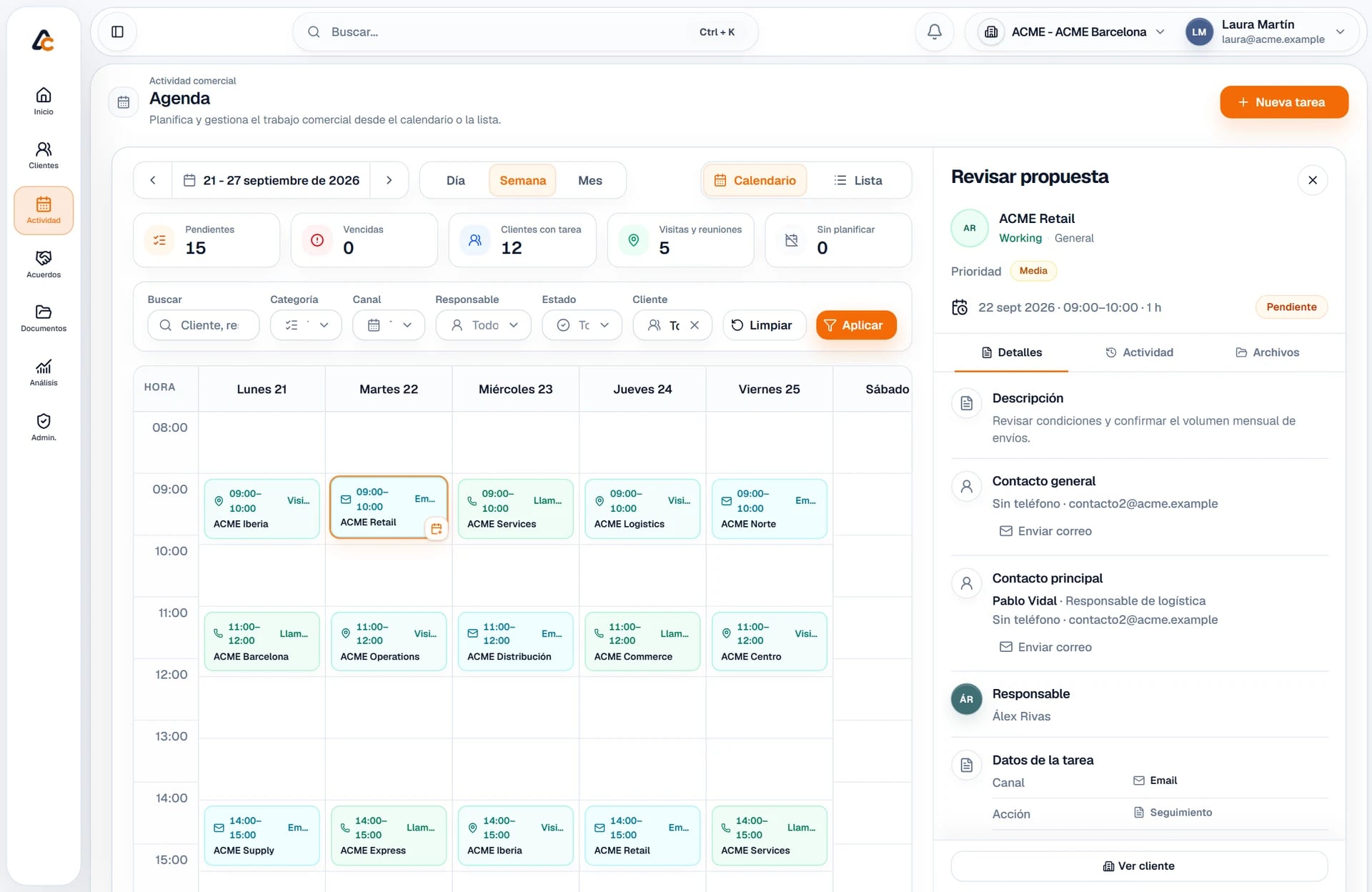1372x892 pixels.
Task: Click the Limpiar filters button
Action: point(764,325)
